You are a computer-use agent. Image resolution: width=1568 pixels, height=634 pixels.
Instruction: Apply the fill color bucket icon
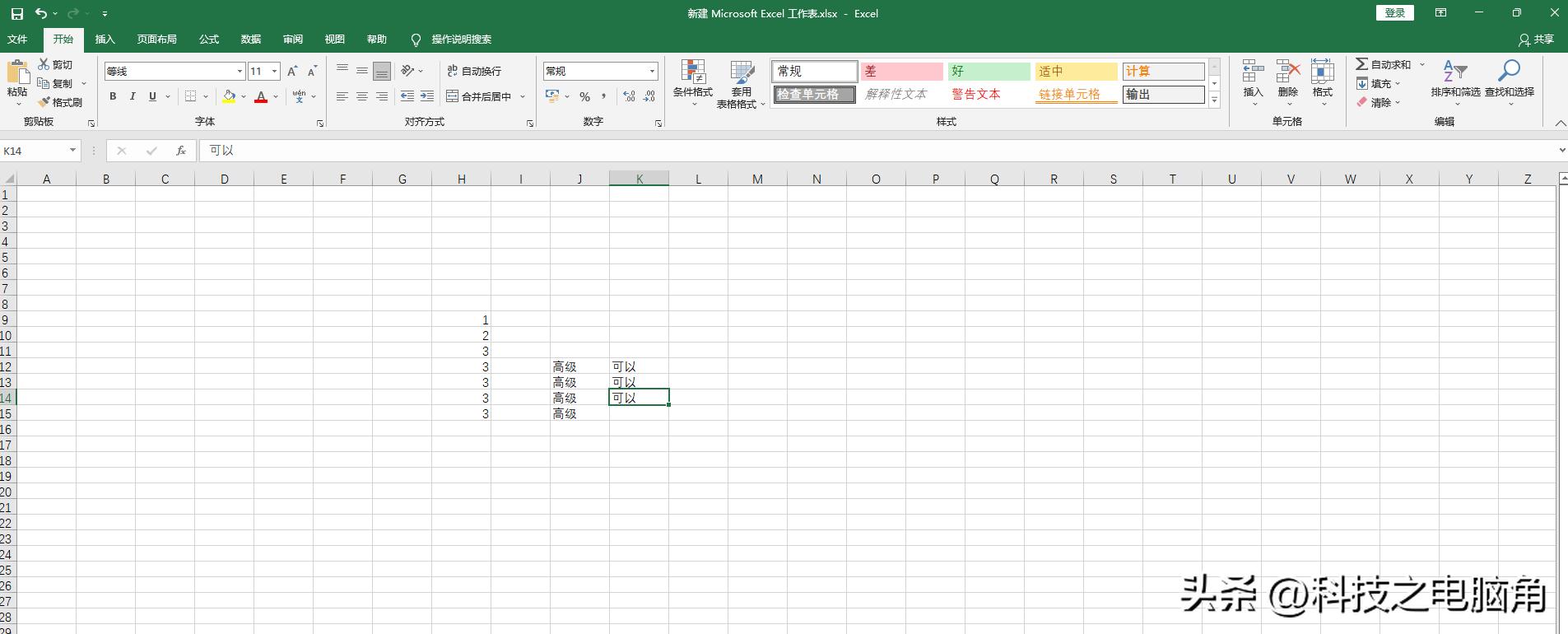[x=229, y=96]
